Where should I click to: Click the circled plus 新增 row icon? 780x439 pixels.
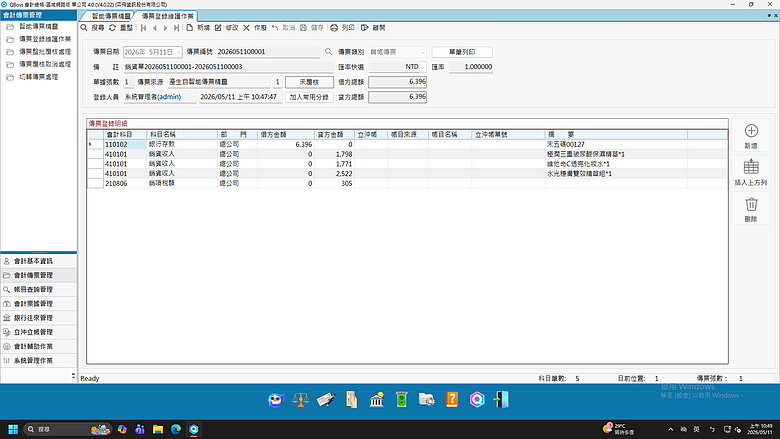(751, 131)
